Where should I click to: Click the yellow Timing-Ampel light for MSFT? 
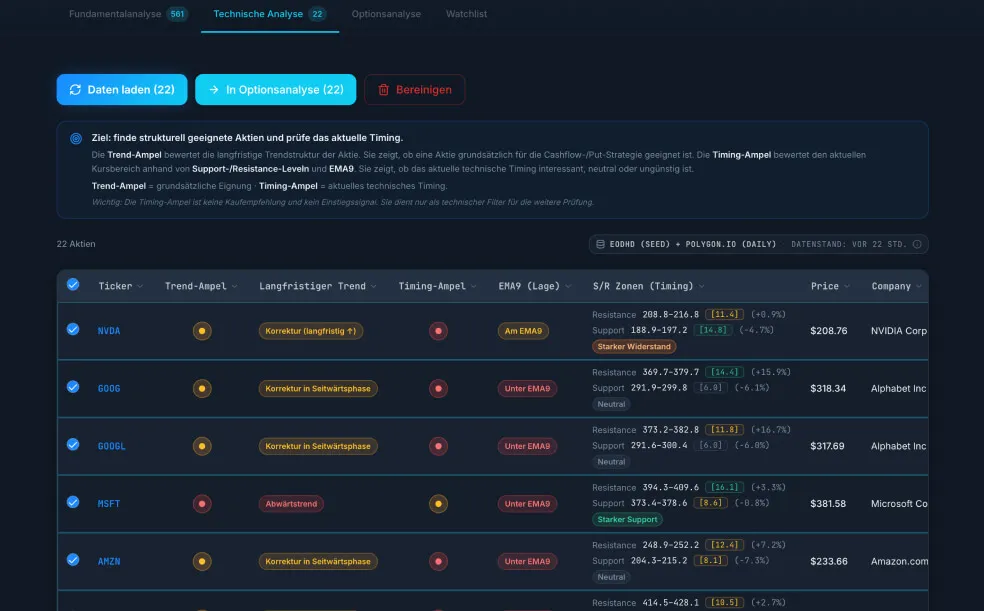point(438,504)
